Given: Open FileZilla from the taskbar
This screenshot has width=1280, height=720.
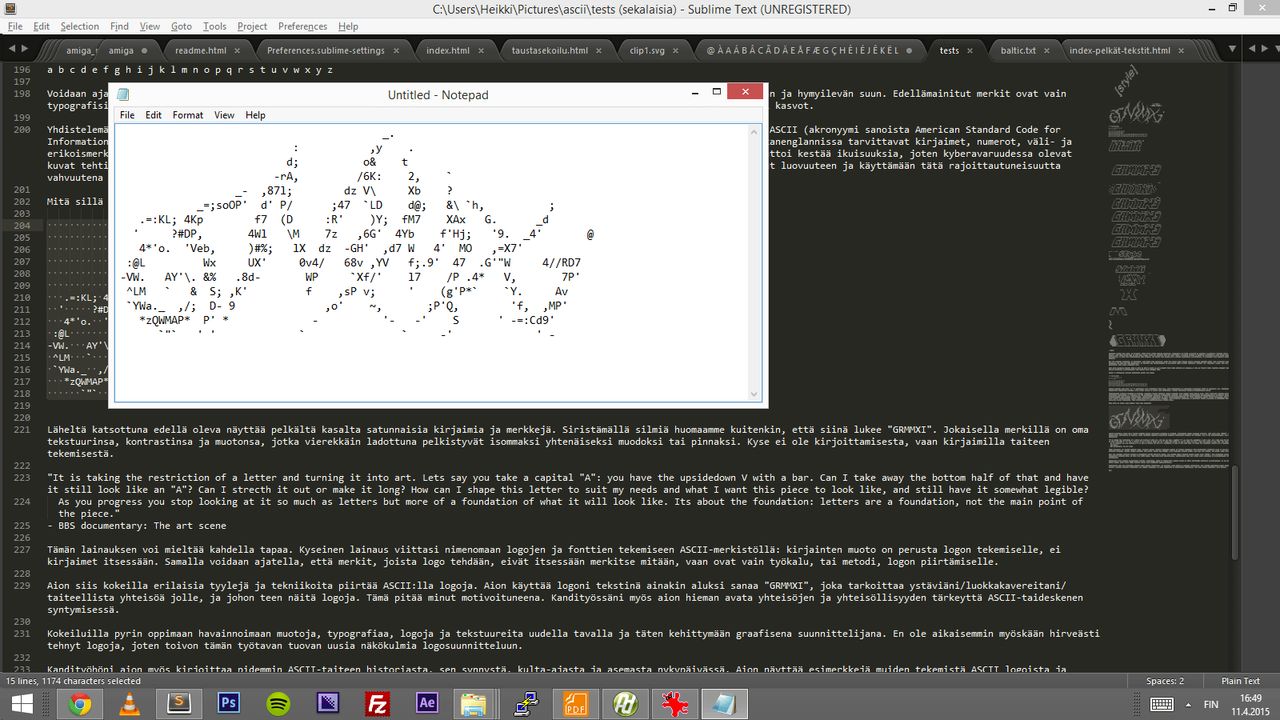Looking at the screenshot, I should [x=377, y=703].
